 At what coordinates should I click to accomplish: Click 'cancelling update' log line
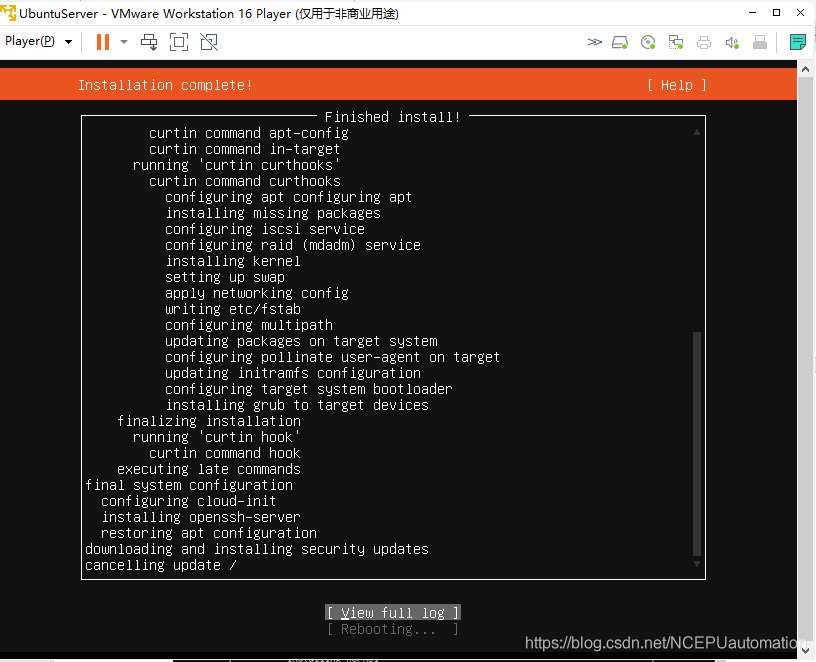[x=161, y=565]
